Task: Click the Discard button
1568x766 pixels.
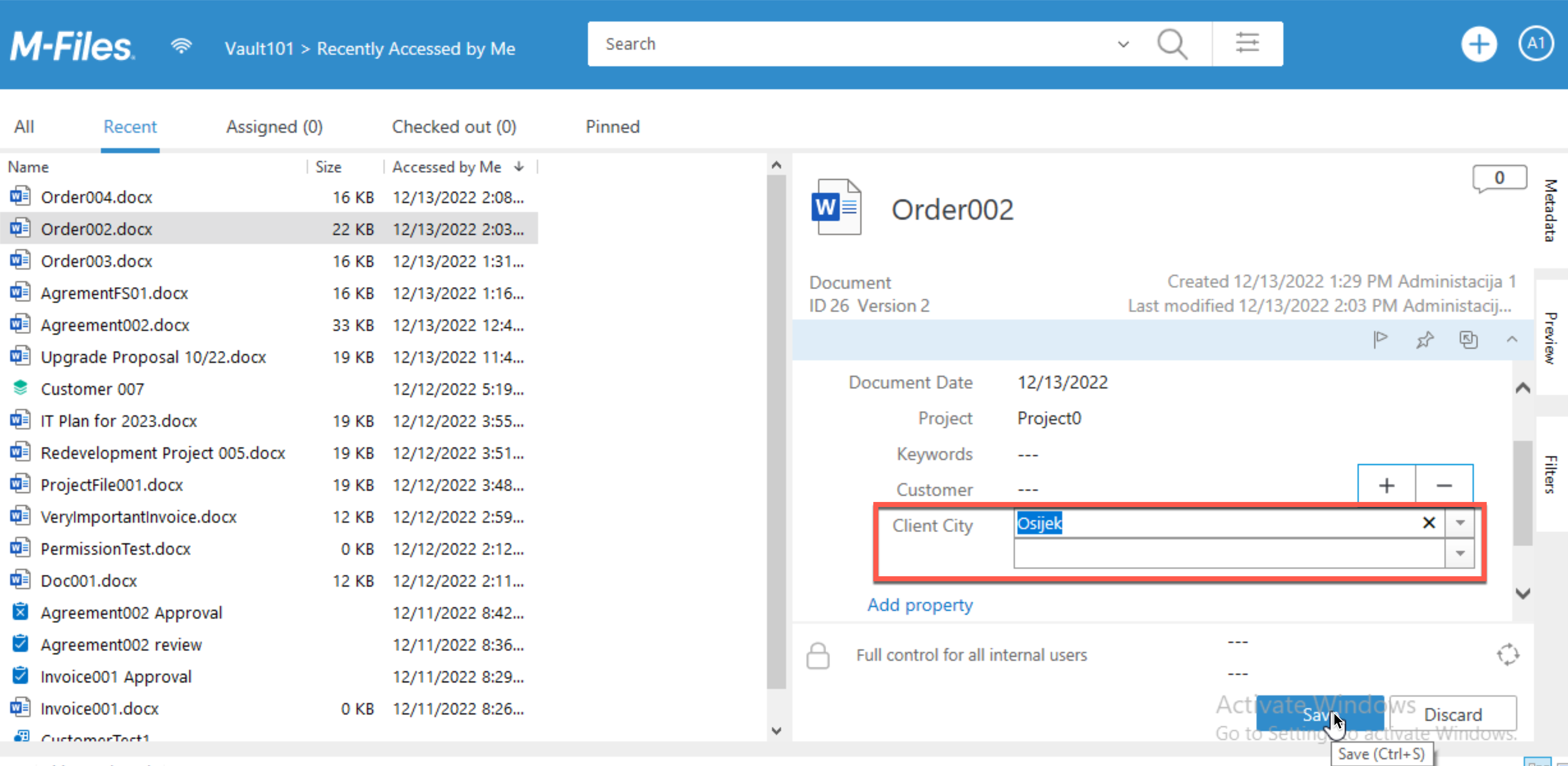Action: (x=1453, y=714)
